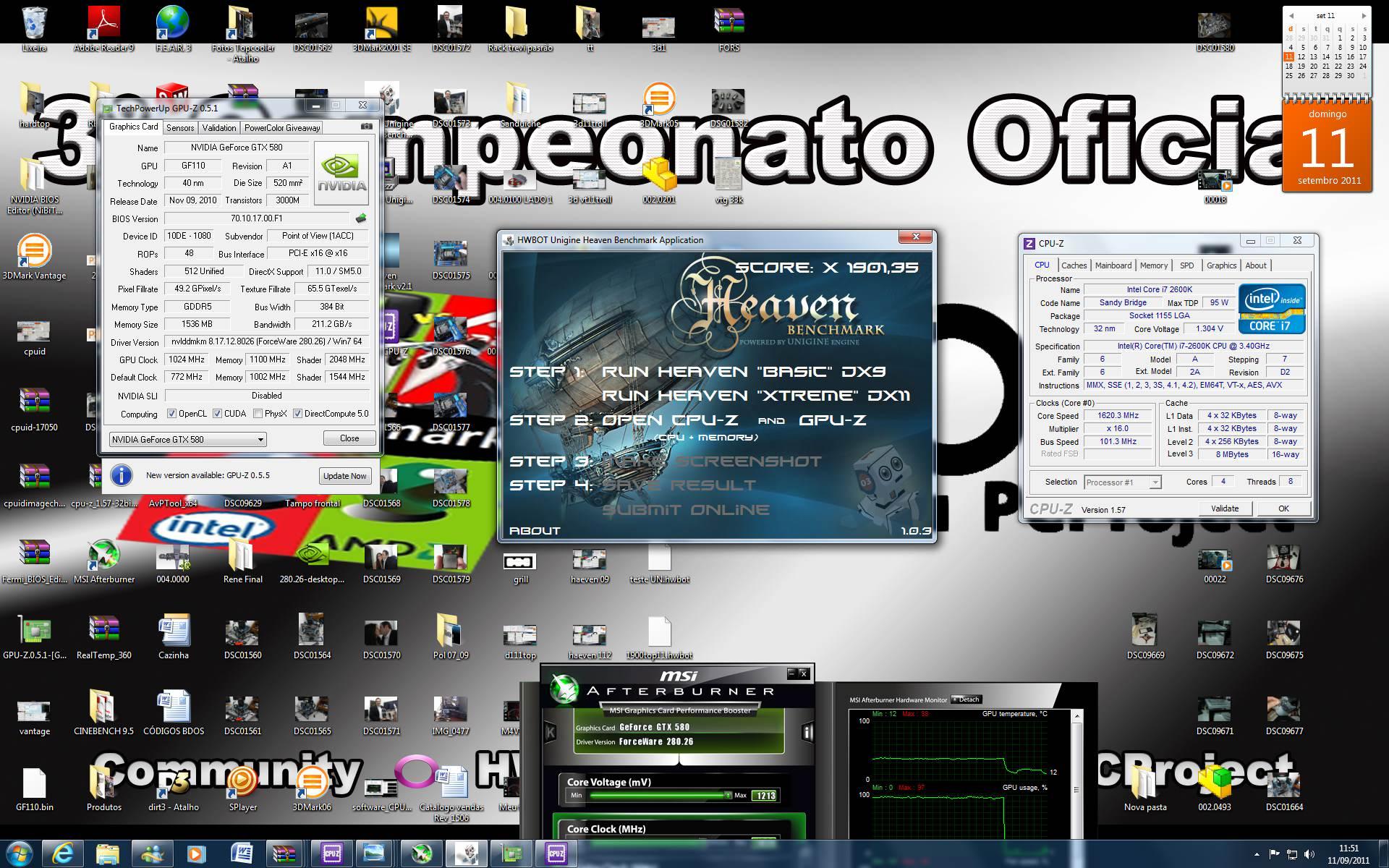Screen dimensions: 1389x868
Task: Click the BIOS save chip icon in GPU-Z
Action: [x=360, y=218]
